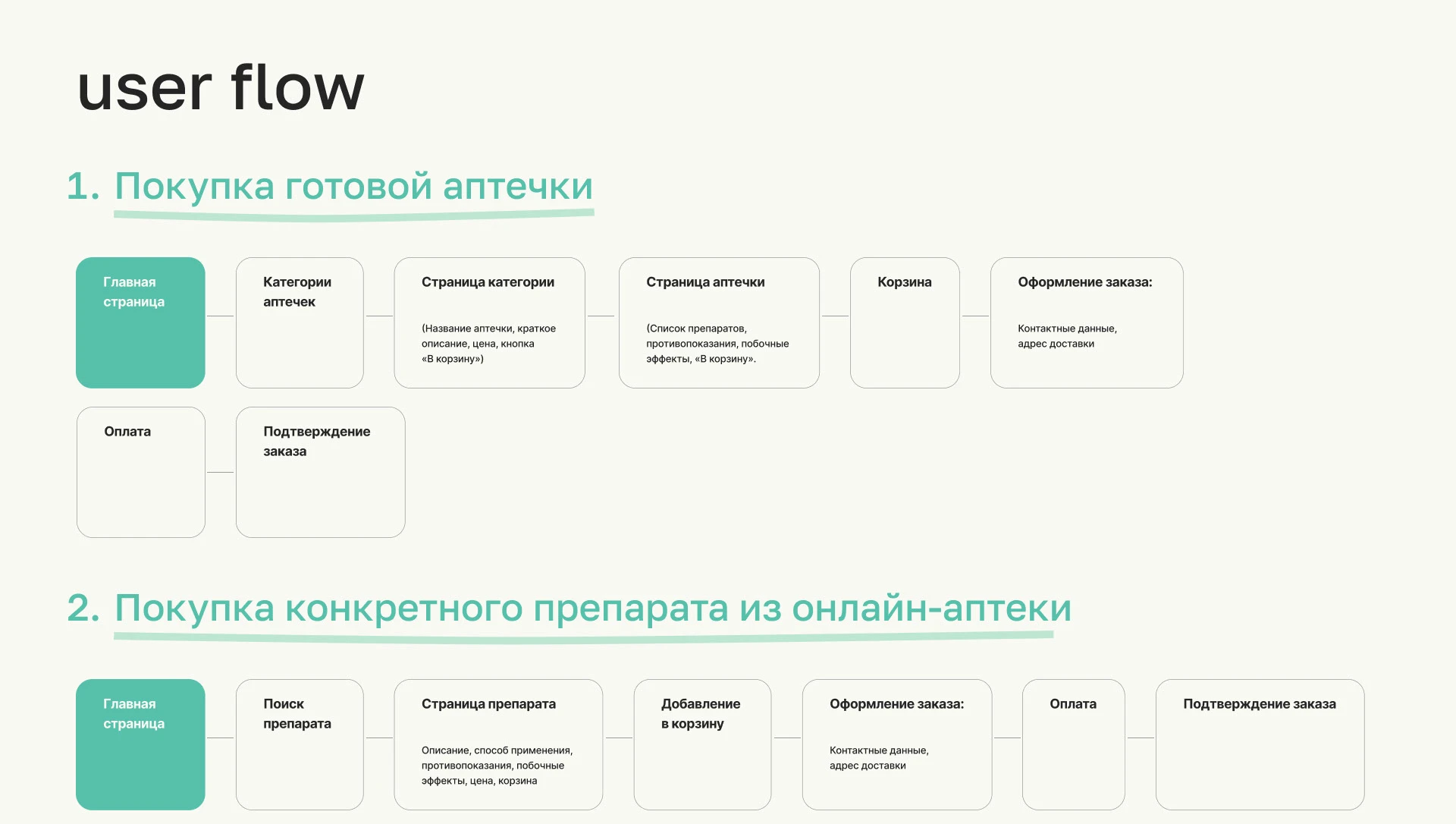Select heading 'Покупка конкретного препарата из онлайн-аптеки'
1456x824 pixels.
point(592,608)
